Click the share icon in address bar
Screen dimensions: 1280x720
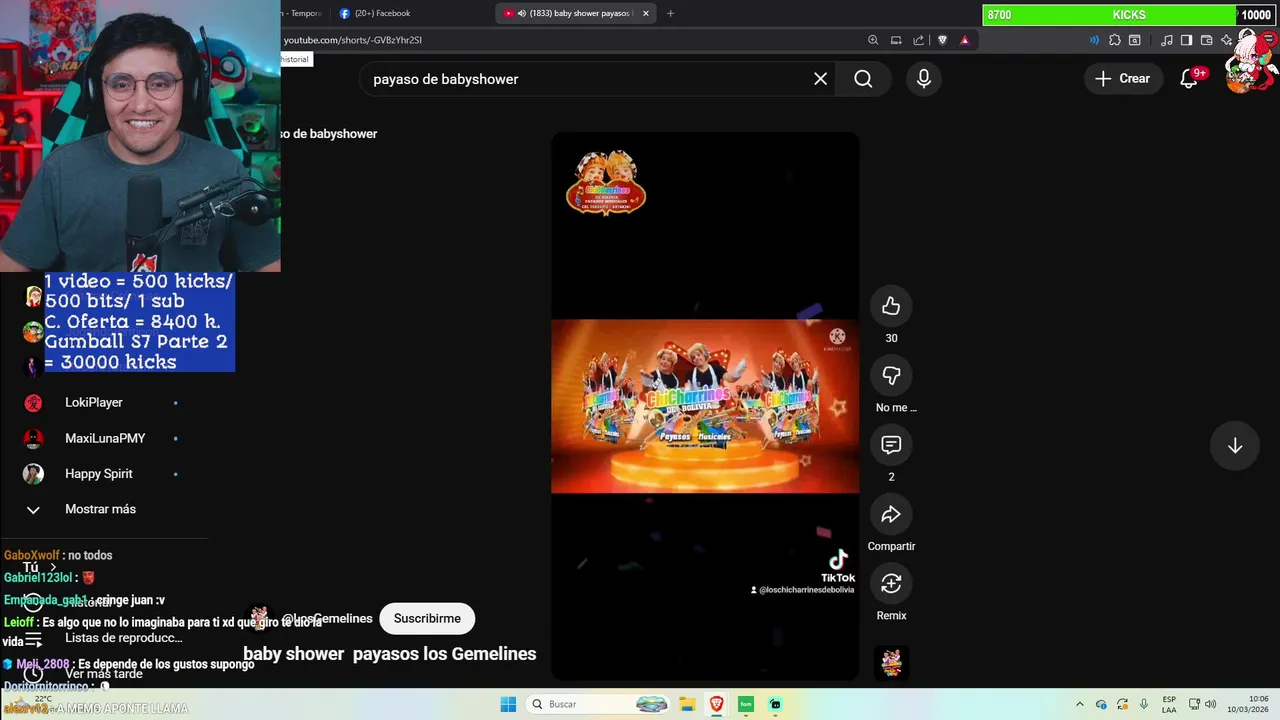click(919, 40)
